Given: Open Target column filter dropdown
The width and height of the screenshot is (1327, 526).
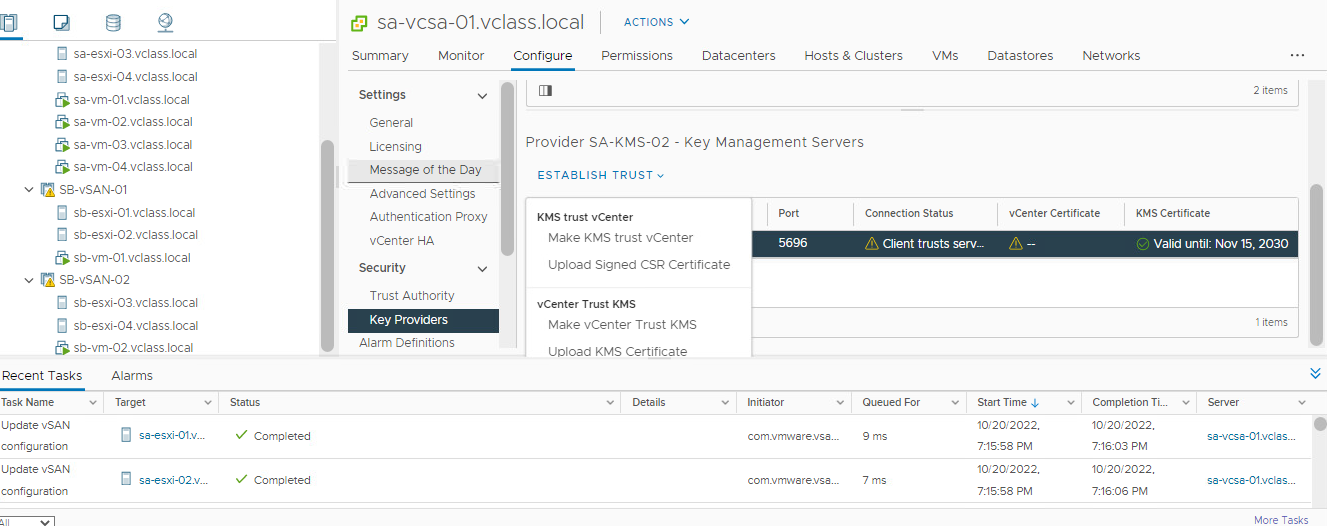Looking at the screenshot, I should coord(209,403).
